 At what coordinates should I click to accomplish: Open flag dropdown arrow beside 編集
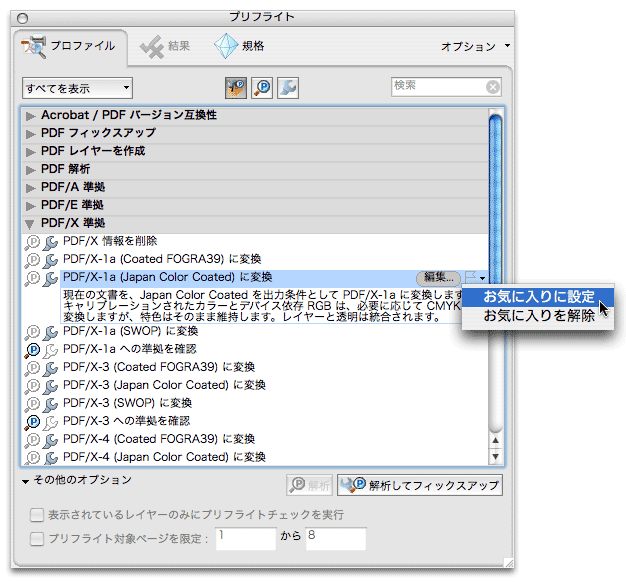point(482,278)
